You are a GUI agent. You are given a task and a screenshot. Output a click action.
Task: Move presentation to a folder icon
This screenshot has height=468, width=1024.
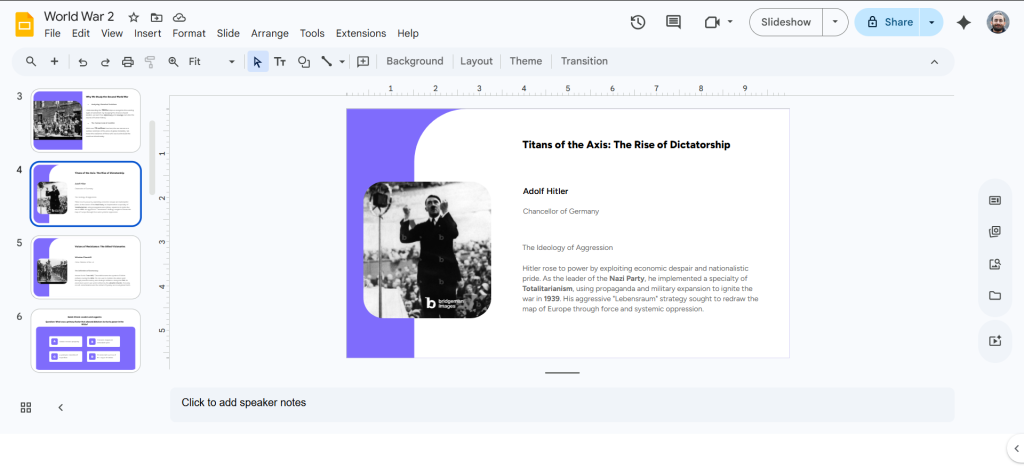coord(156,17)
